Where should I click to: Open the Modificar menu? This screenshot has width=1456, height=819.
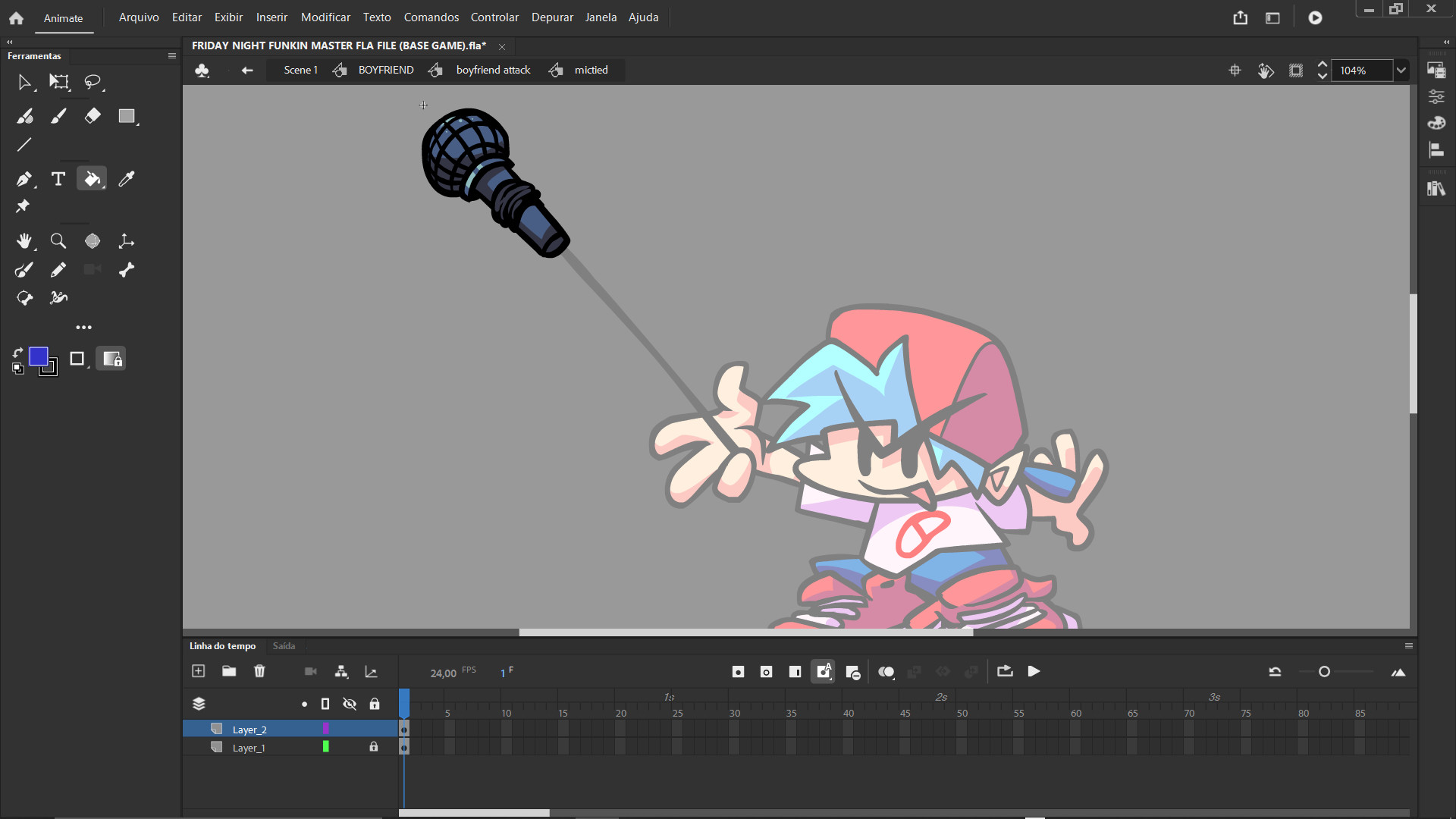click(x=325, y=17)
